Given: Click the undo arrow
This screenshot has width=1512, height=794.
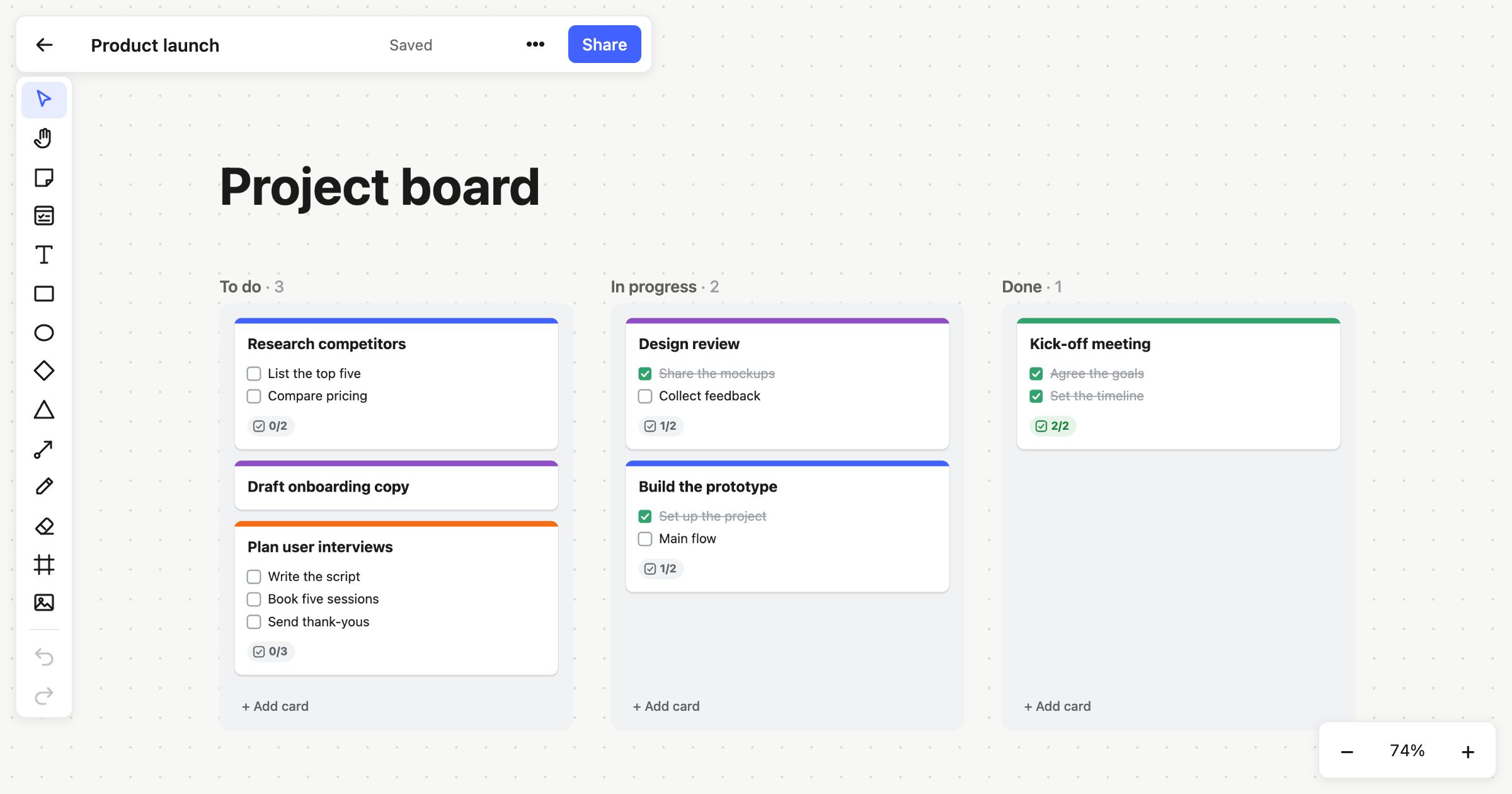Looking at the screenshot, I should [44, 657].
